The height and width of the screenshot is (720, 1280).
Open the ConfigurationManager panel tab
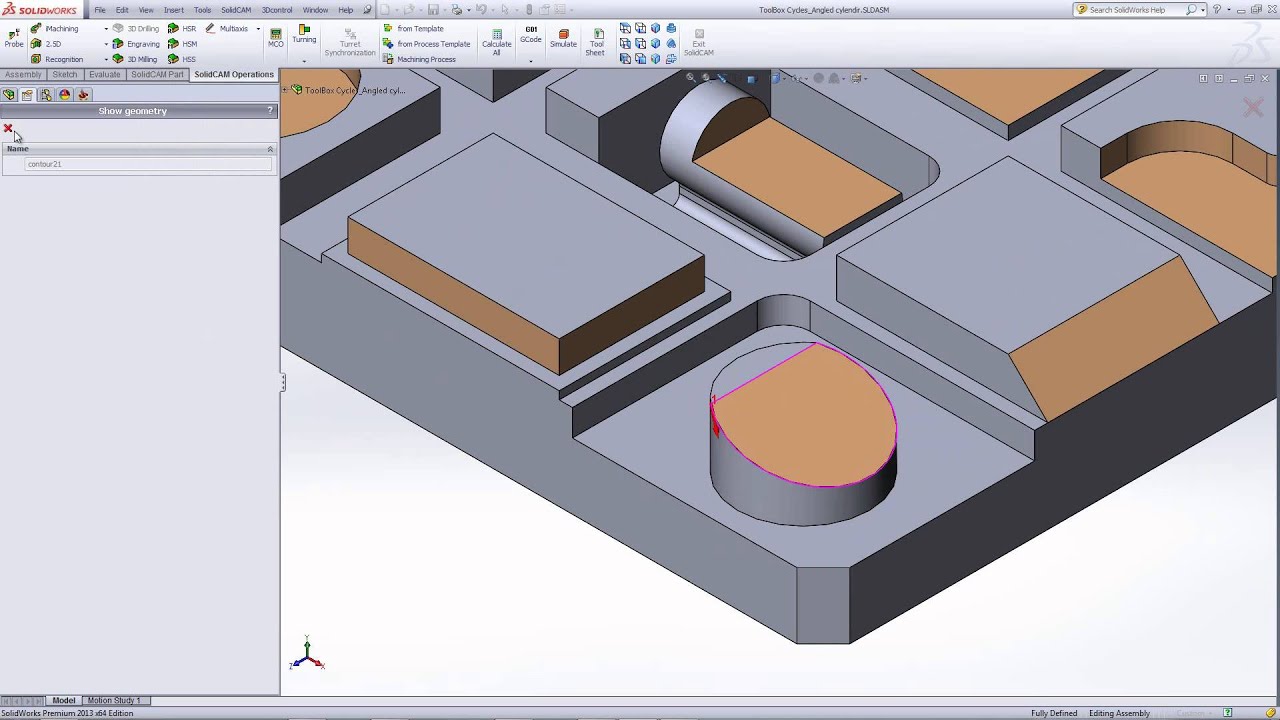click(46, 95)
